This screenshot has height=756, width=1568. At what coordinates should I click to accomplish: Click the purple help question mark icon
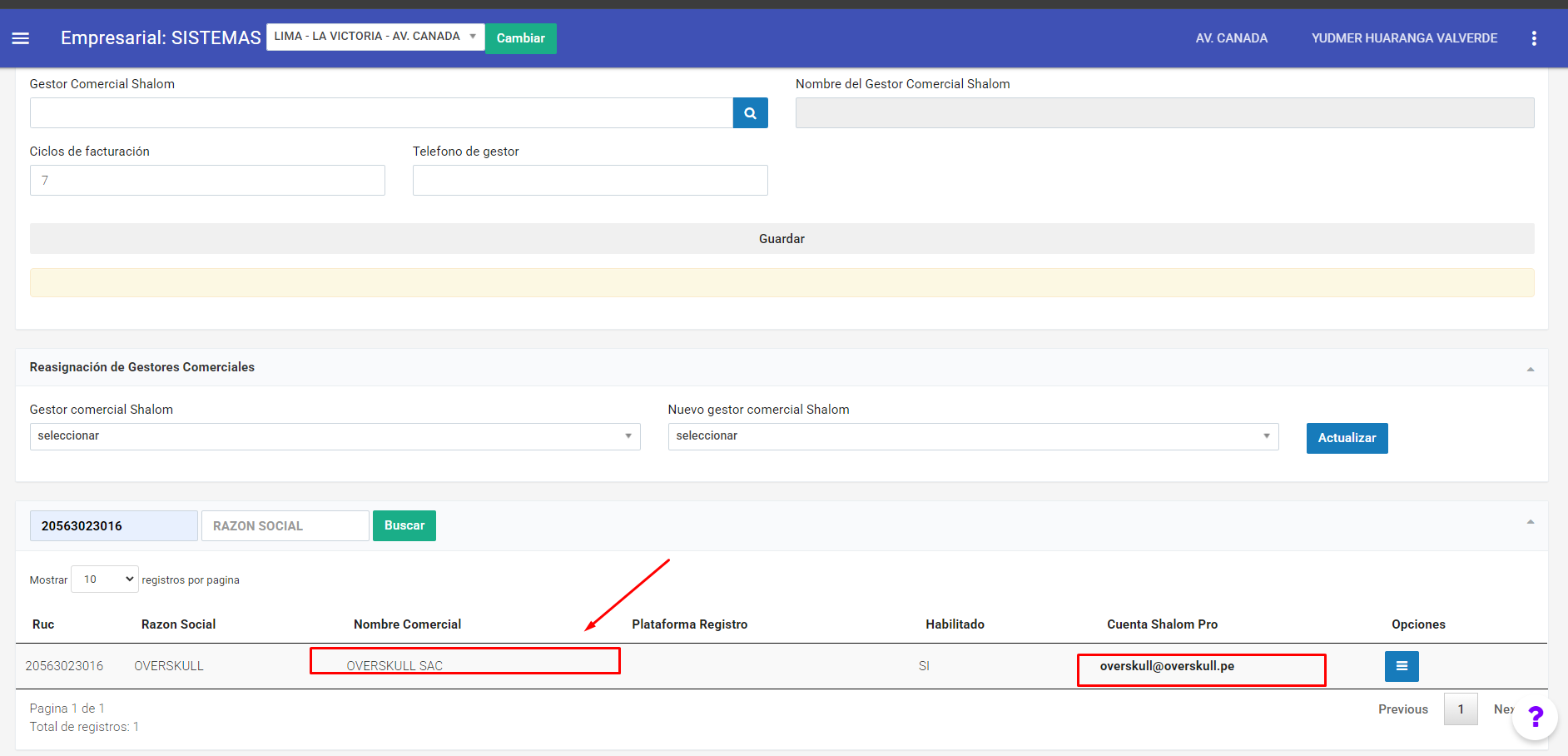pos(1536,716)
